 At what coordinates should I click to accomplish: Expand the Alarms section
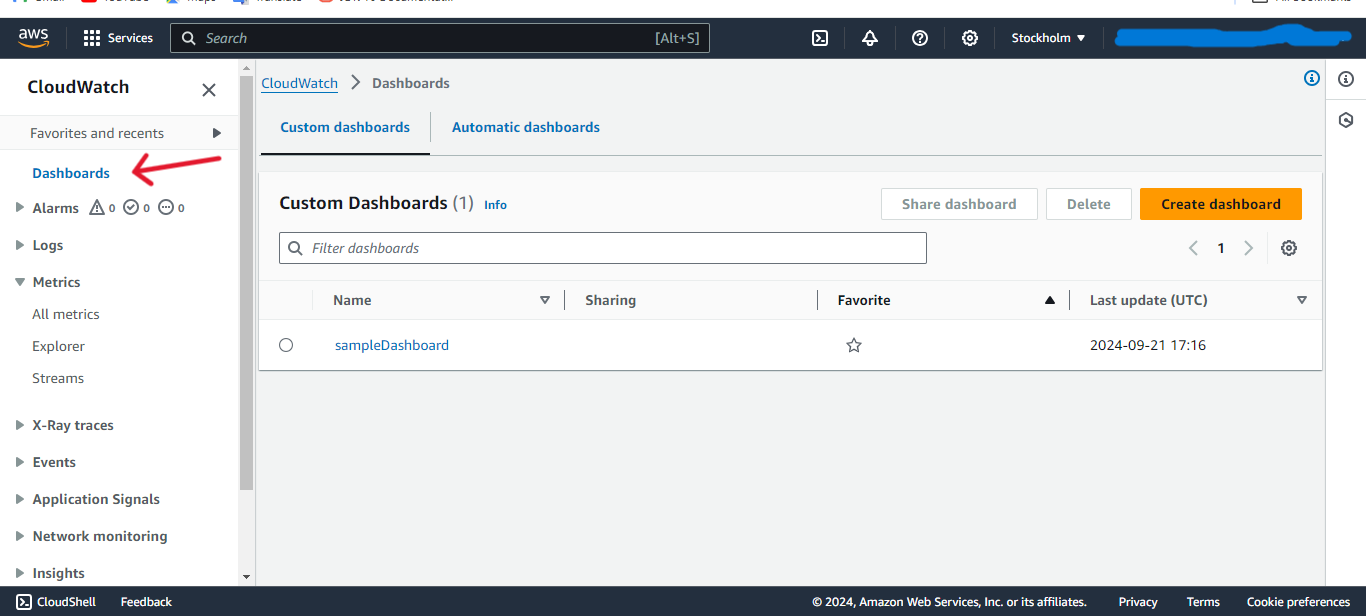click(20, 208)
